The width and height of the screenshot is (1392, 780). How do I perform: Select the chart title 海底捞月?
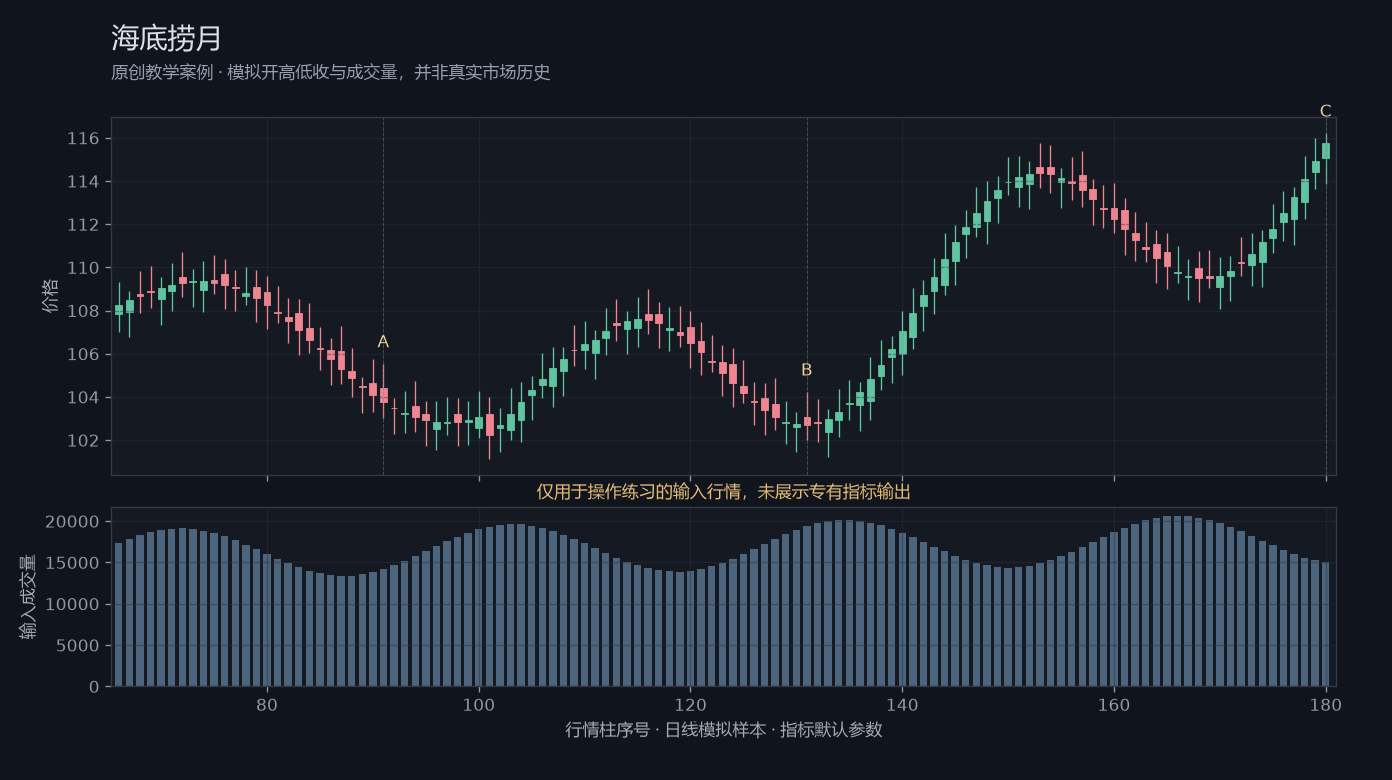[x=167, y=39]
